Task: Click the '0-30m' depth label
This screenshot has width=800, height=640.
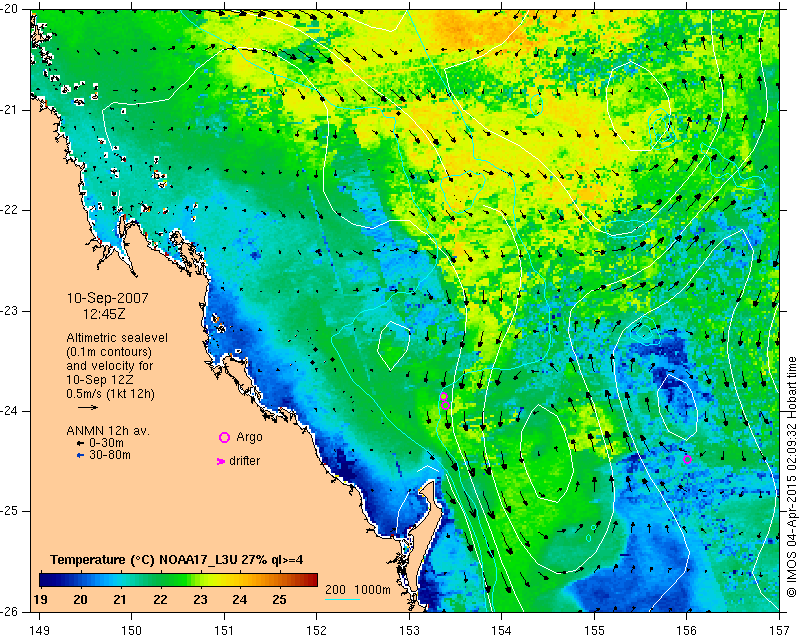Action: [107, 443]
